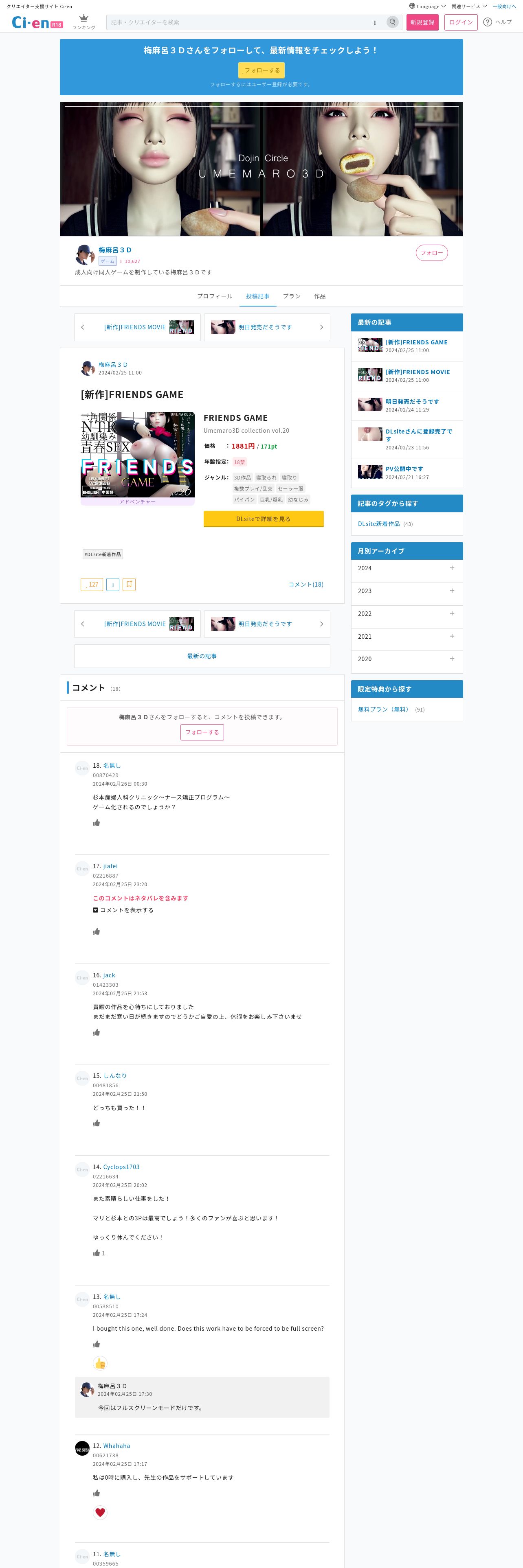The image size is (523, 1568).
Task: Click the ログイン button
Action: [x=461, y=22]
